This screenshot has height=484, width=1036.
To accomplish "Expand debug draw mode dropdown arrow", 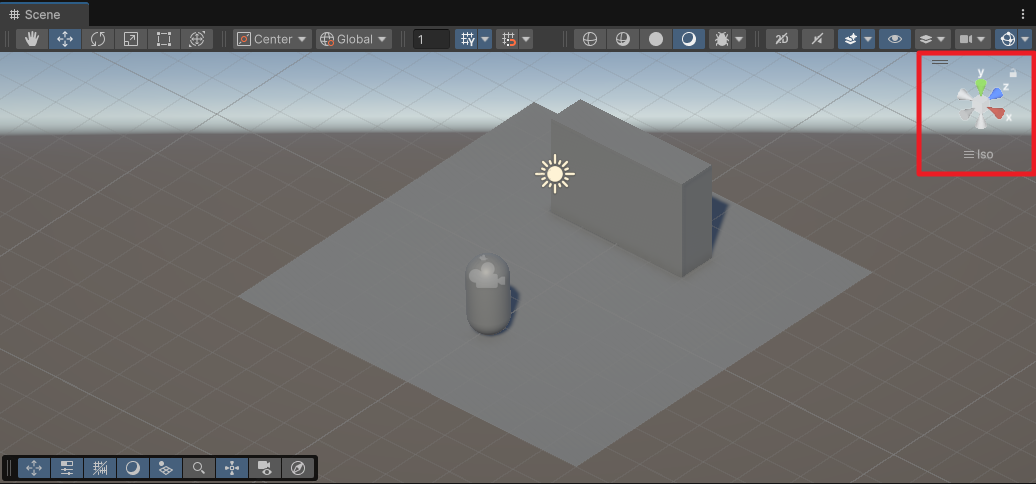I will click(x=739, y=39).
